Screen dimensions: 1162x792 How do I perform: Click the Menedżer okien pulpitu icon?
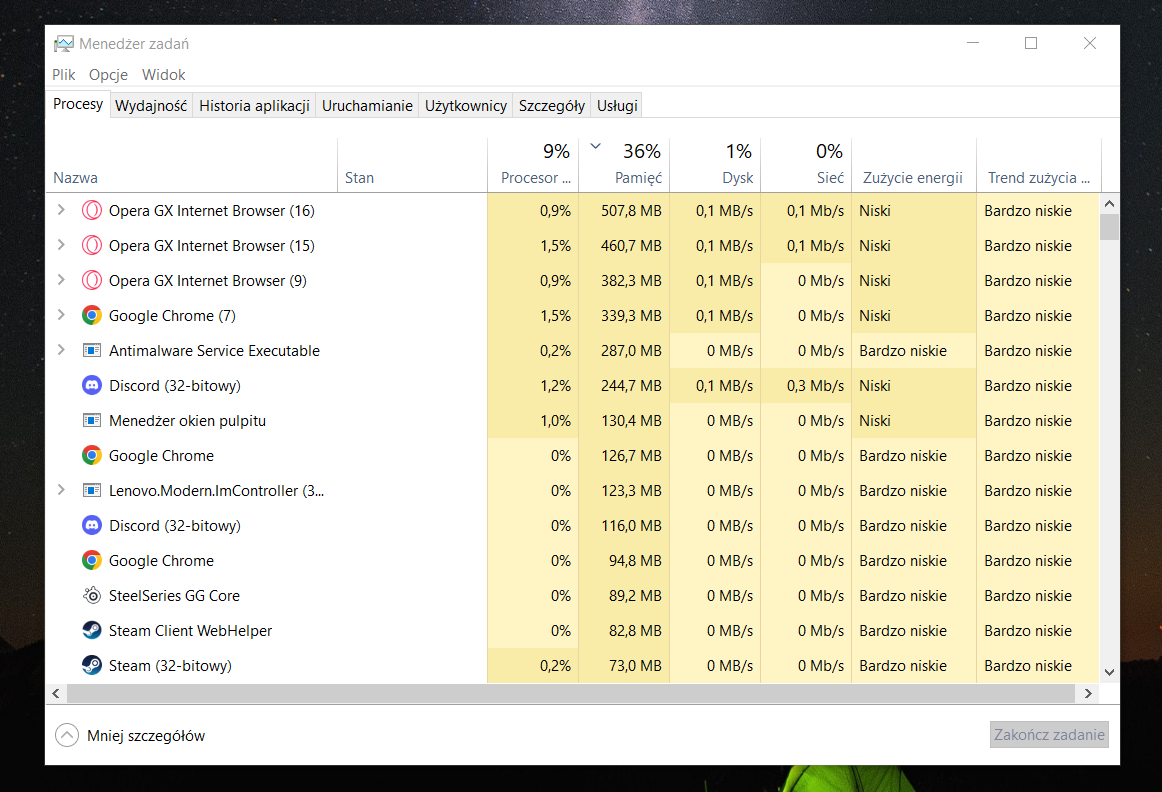pyautogui.click(x=92, y=420)
